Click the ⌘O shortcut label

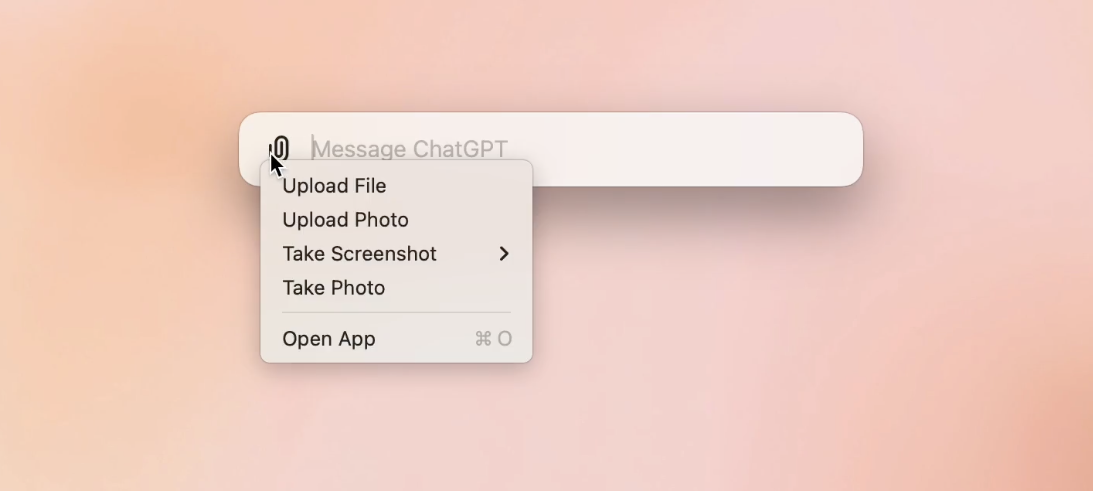click(493, 339)
